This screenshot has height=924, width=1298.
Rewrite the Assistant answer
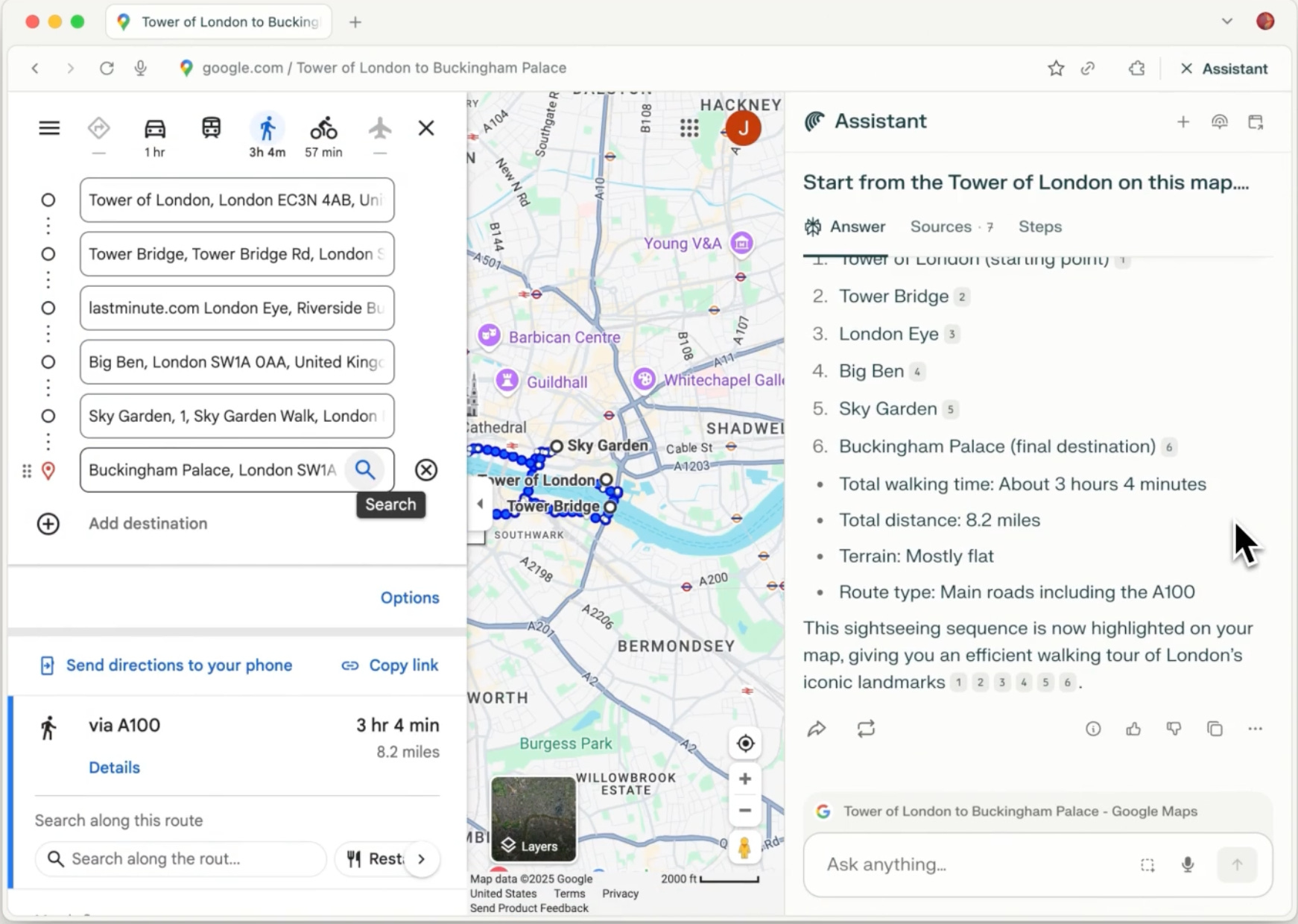866,729
